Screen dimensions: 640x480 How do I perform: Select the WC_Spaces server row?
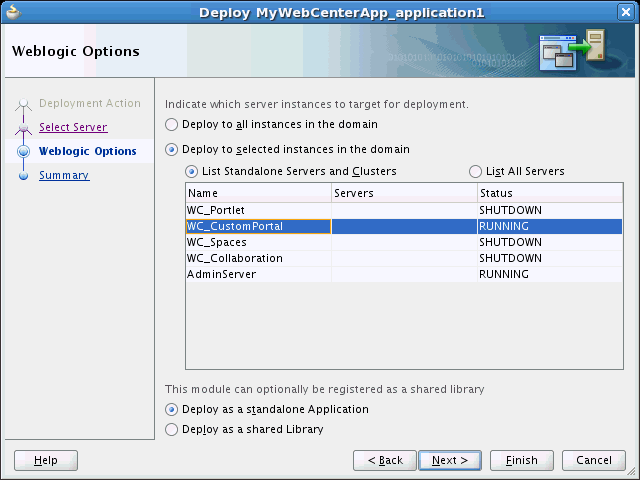pyautogui.click(x=404, y=242)
